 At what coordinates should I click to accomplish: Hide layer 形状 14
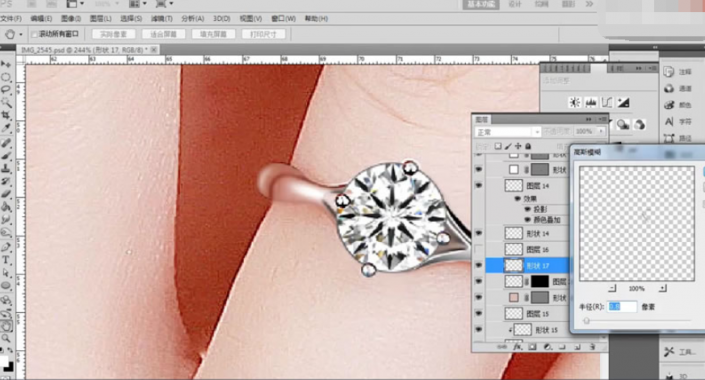click(x=478, y=233)
